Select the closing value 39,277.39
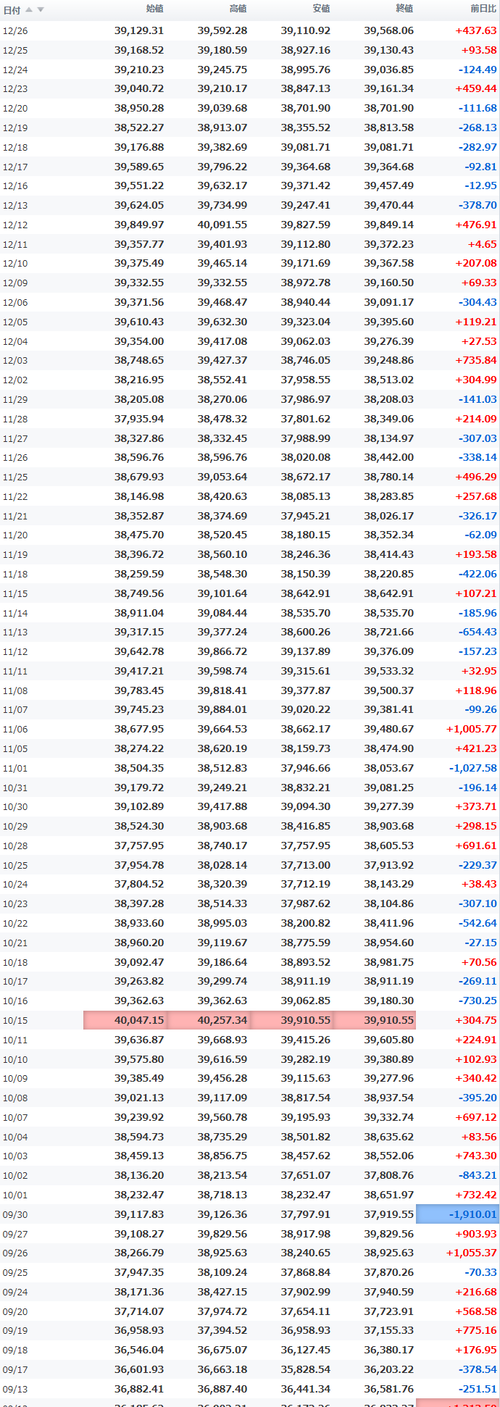This screenshot has width=500, height=1407. (388, 807)
